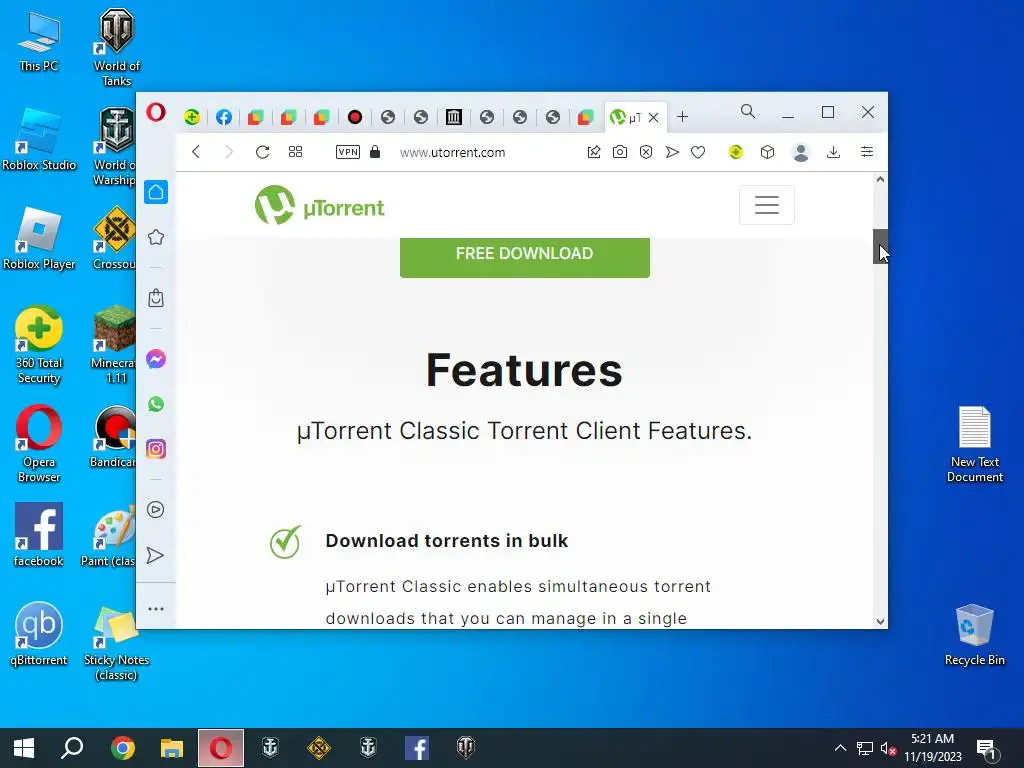Open a new tab with plus button

pos(682,117)
